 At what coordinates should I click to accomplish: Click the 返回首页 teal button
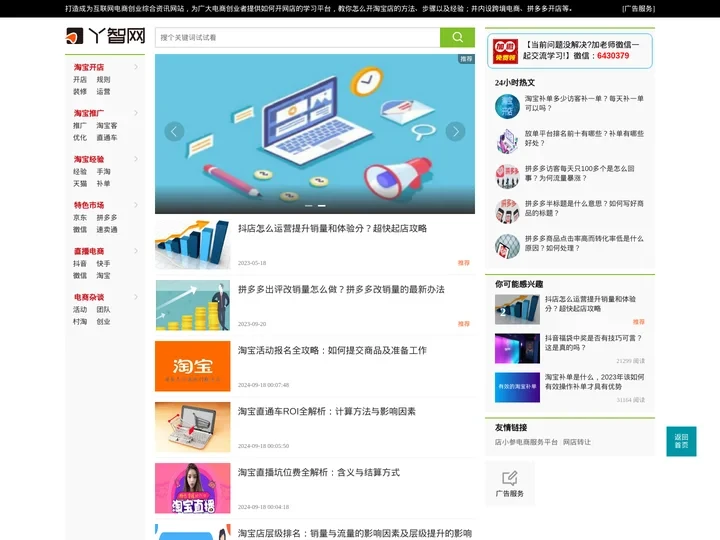pos(681,441)
